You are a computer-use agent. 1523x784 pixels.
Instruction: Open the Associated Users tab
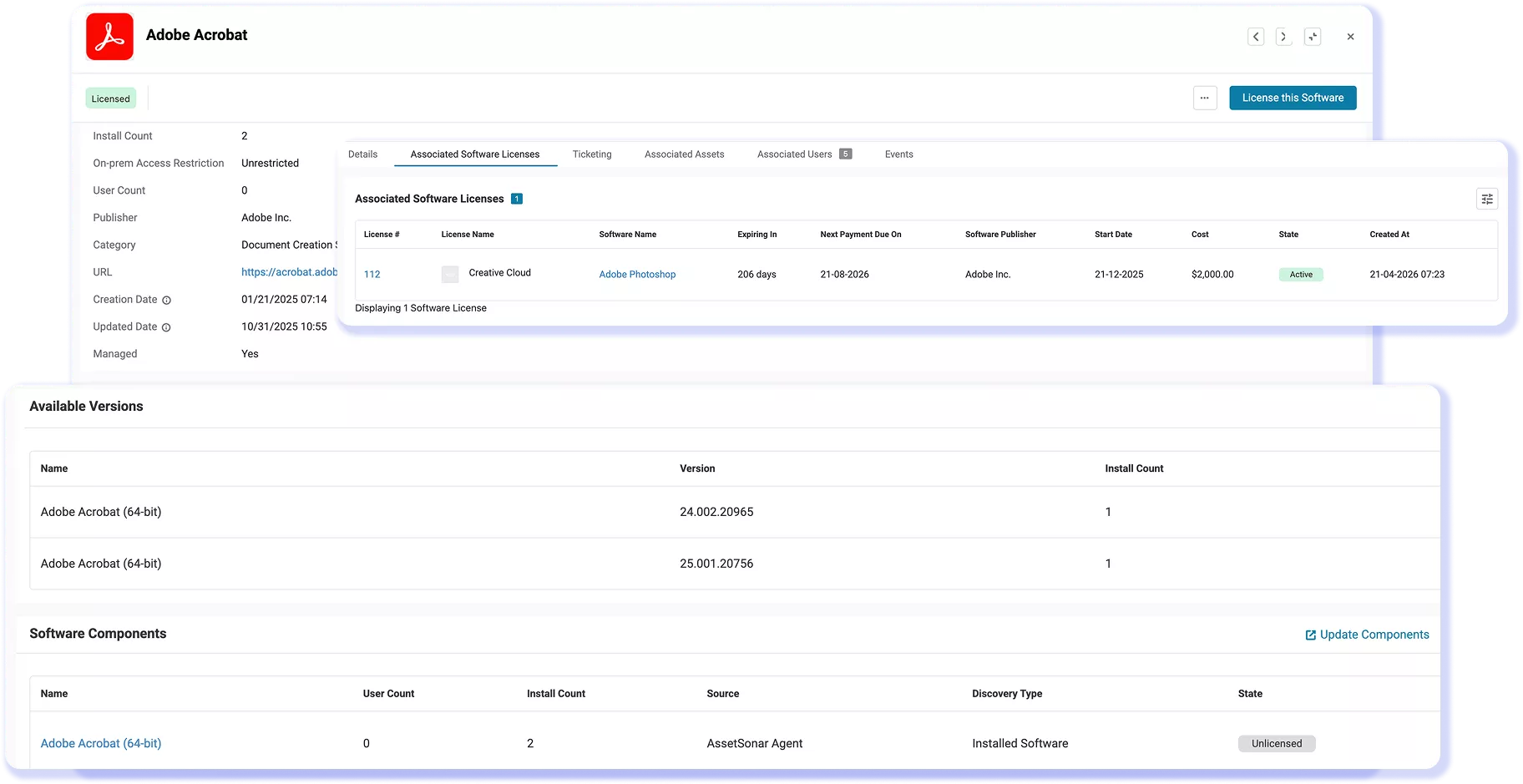pos(794,154)
